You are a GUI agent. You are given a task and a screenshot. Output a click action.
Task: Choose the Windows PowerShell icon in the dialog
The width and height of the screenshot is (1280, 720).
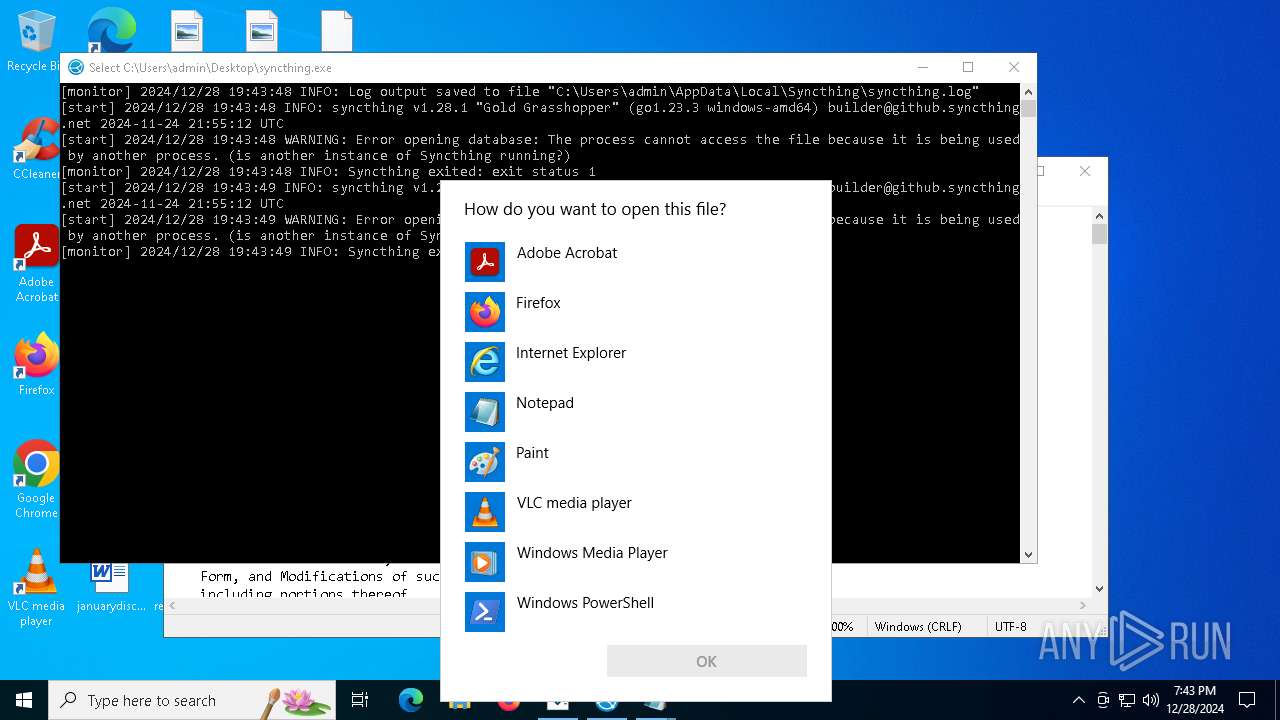click(x=485, y=612)
